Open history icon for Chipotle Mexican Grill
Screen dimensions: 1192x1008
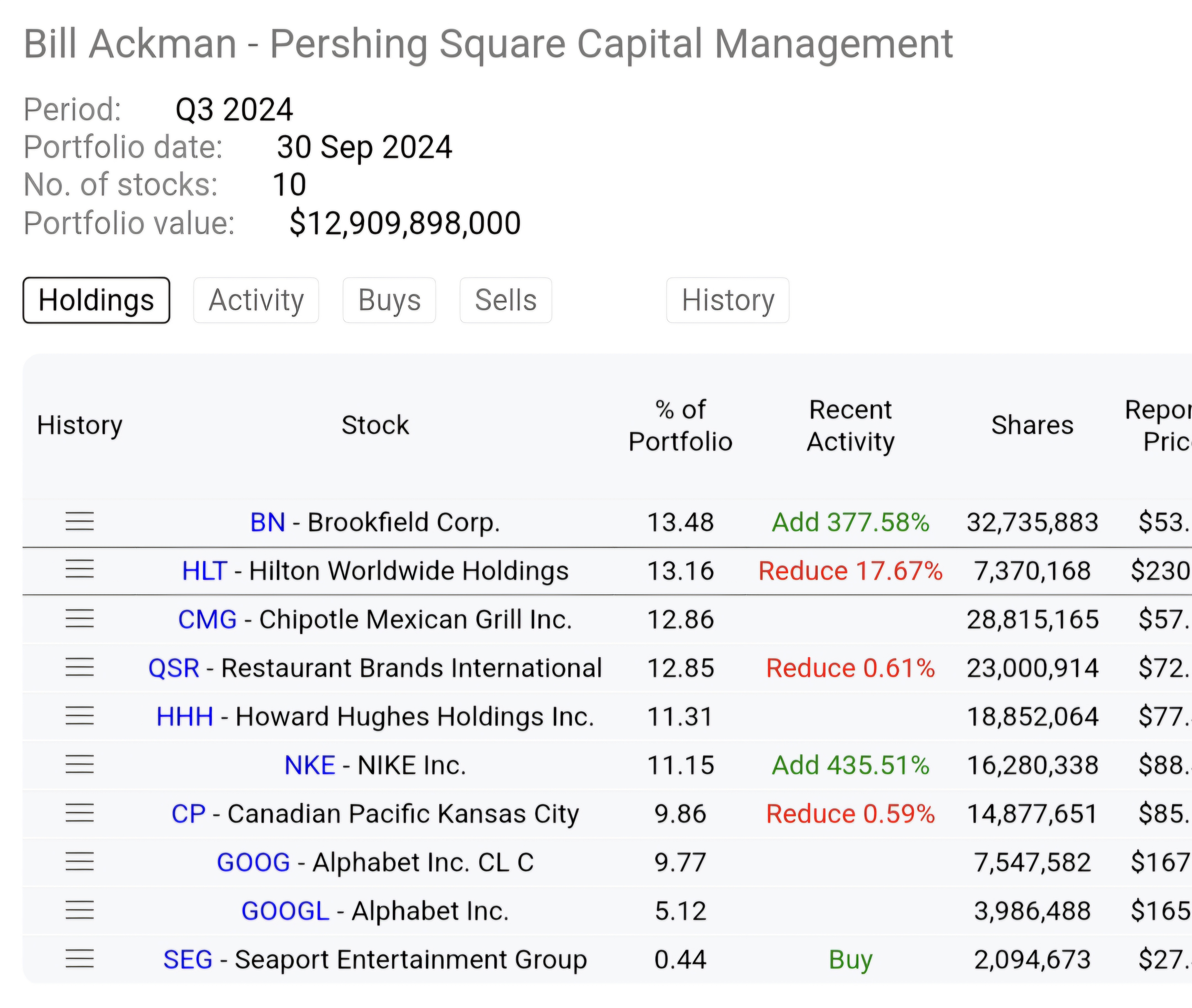pyautogui.click(x=79, y=618)
